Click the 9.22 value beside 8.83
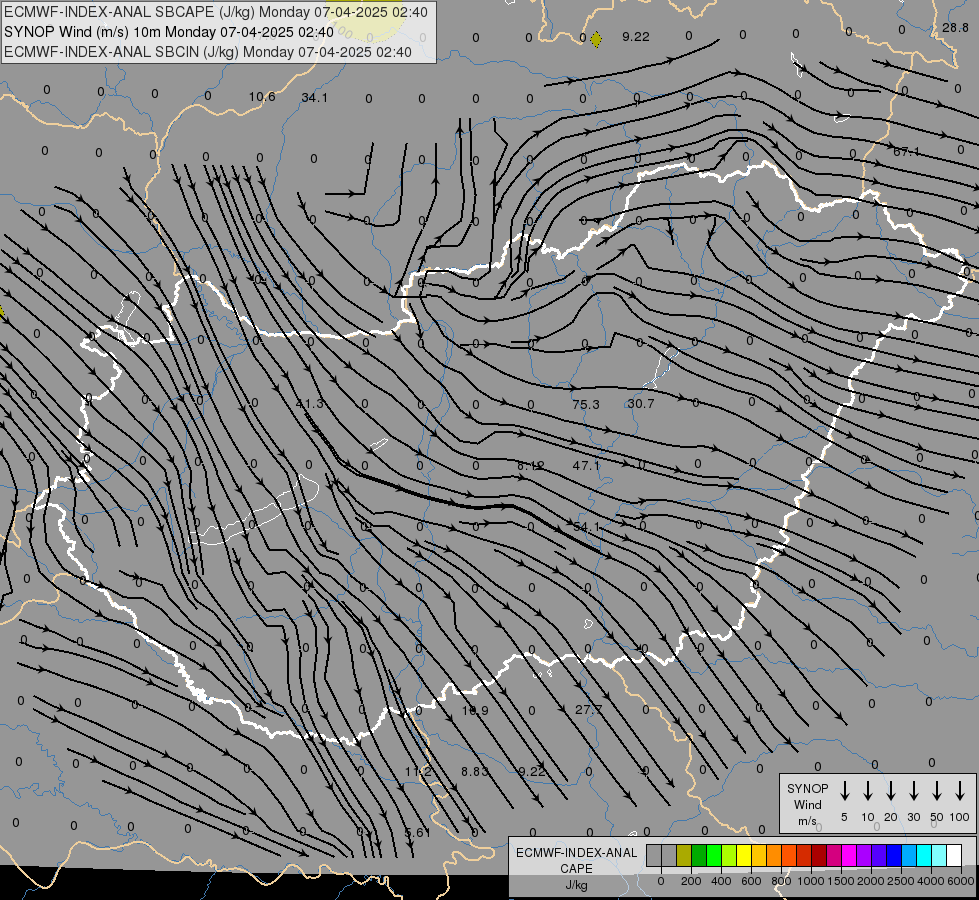Viewport: 979px width, 900px height. [532, 772]
